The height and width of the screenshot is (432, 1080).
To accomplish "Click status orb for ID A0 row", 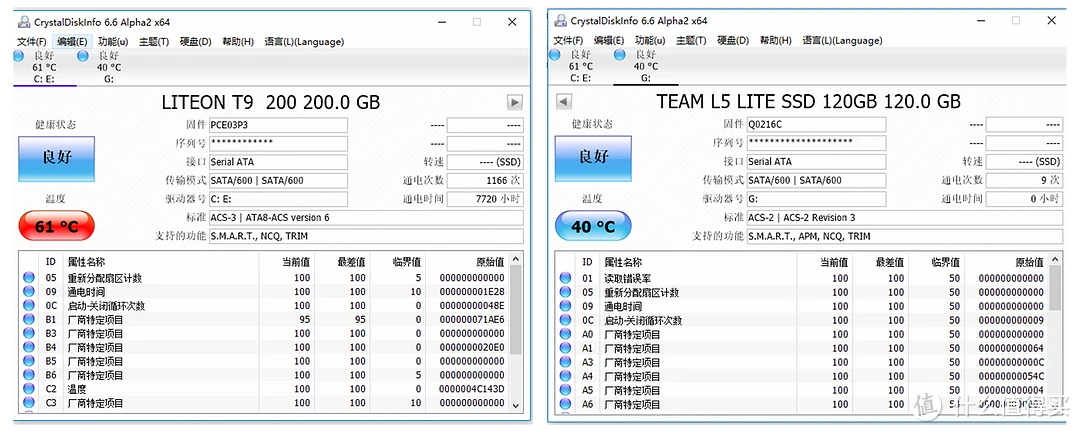I will tap(565, 334).
